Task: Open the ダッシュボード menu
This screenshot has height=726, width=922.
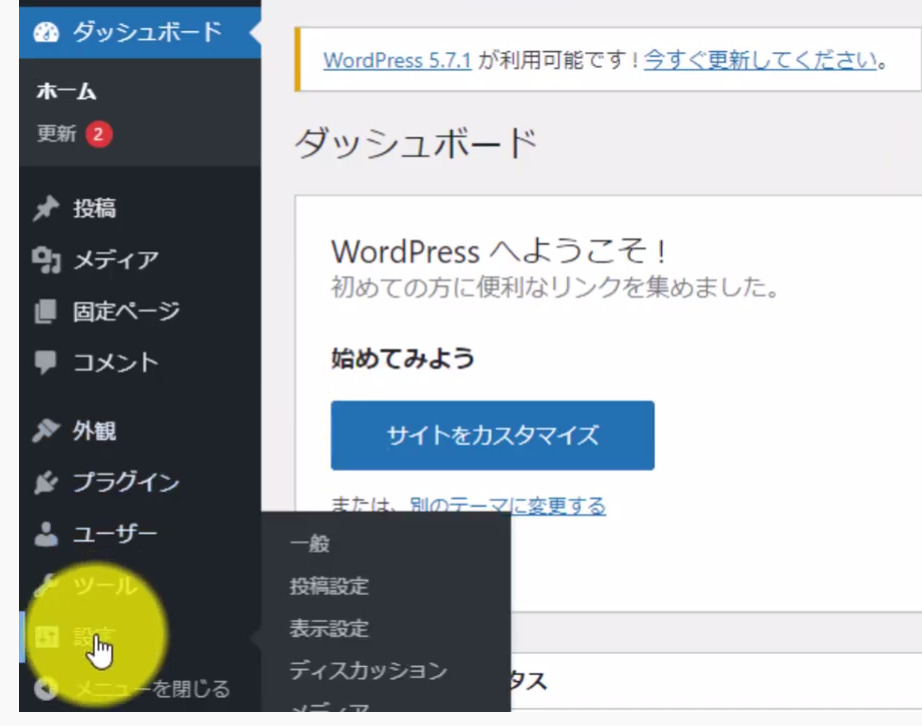Action: pyautogui.click(x=140, y=32)
